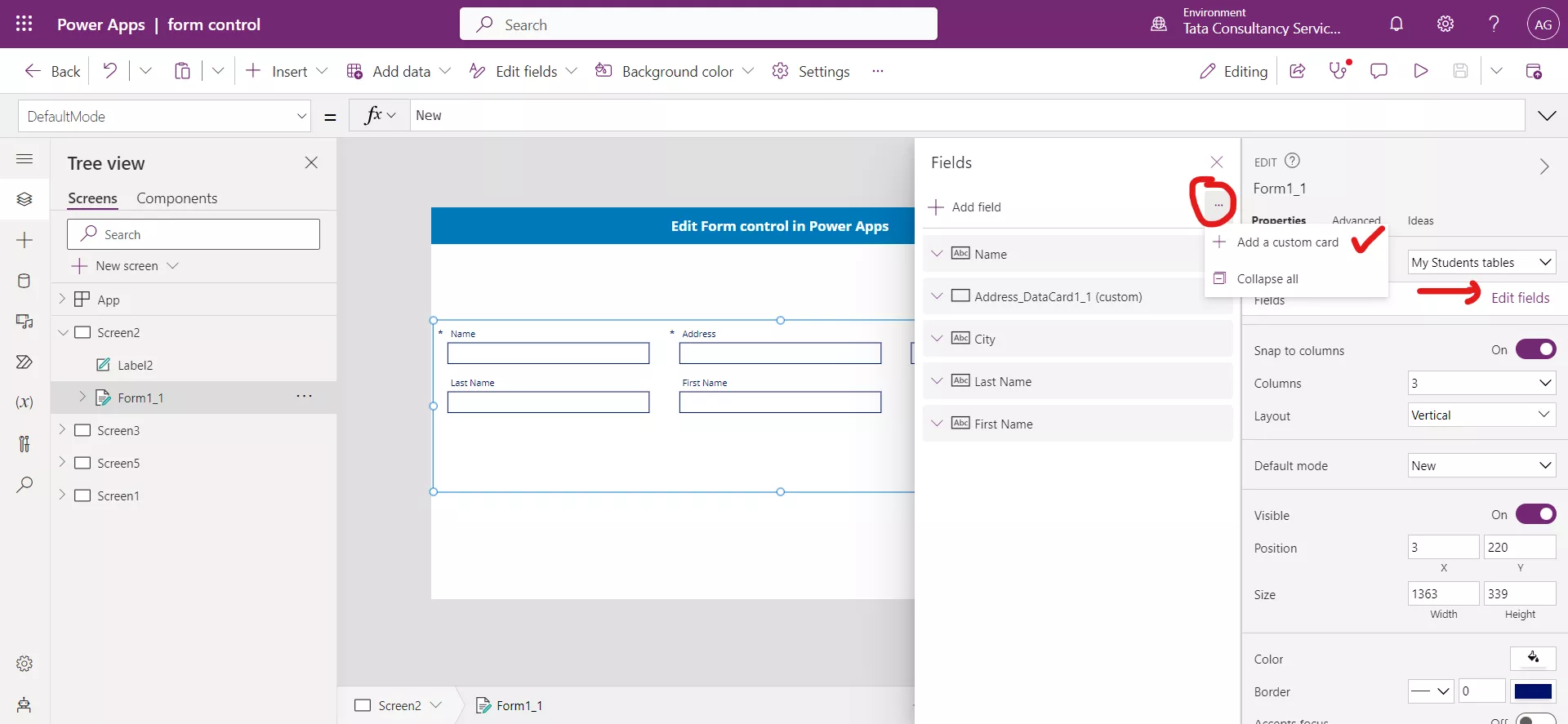1568x724 pixels.
Task: Click the Preview app play icon
Action: 1421,71
